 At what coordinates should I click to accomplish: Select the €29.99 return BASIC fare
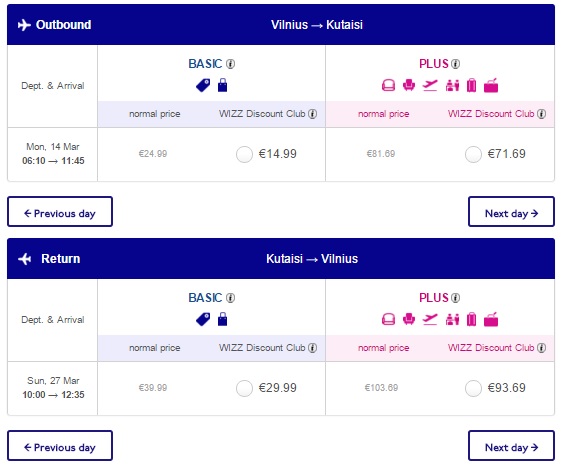coord(244,388)
